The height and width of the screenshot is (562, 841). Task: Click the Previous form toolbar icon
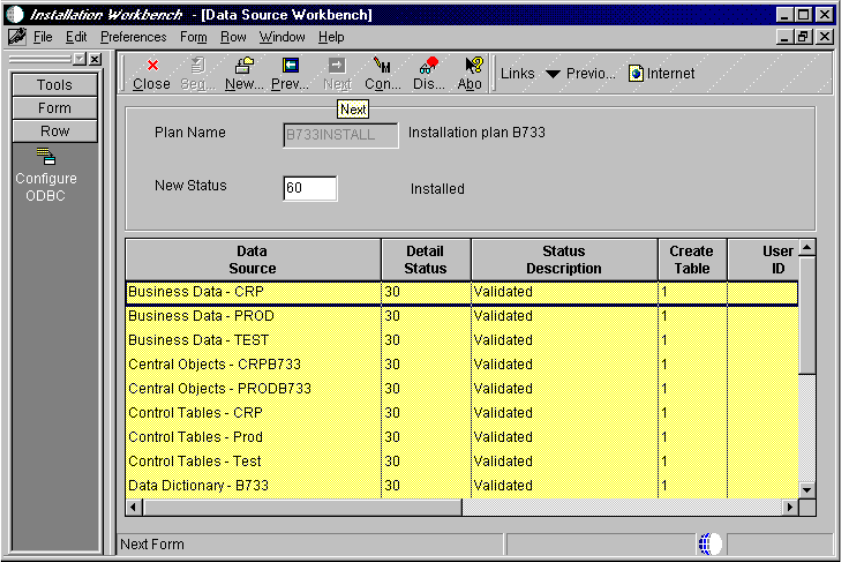pyautogui.click(x=290, y=66)
